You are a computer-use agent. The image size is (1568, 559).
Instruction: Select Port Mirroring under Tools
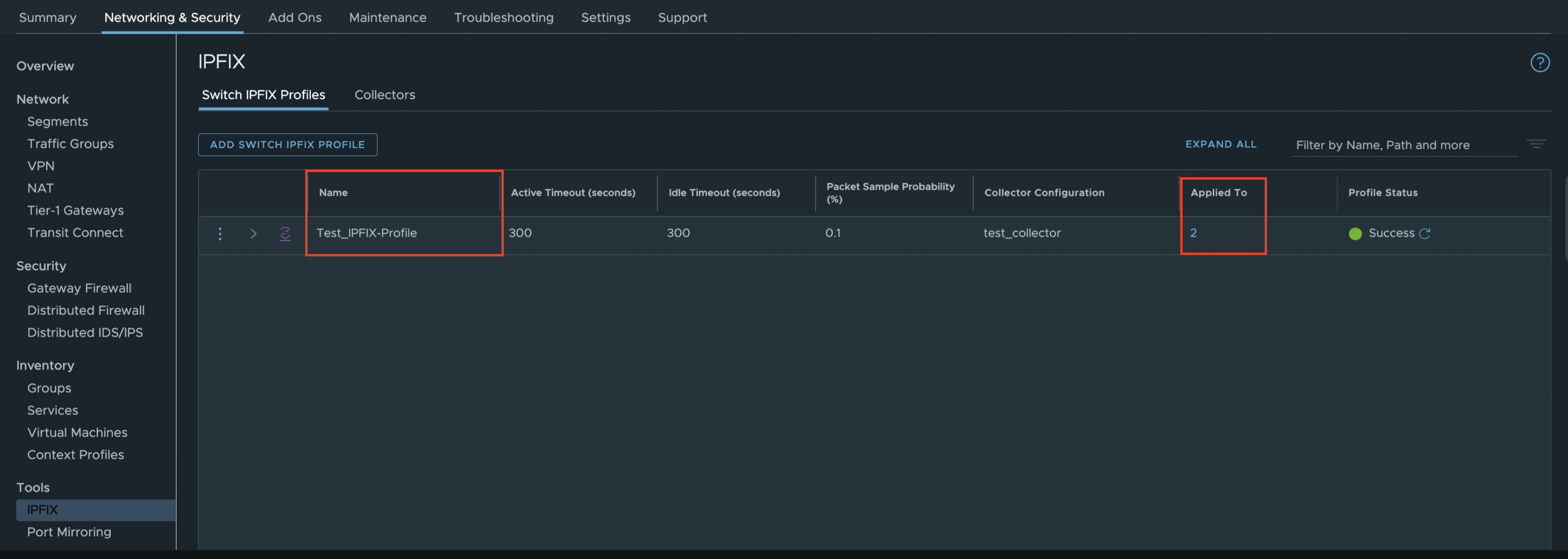click(x=69, y=532)
